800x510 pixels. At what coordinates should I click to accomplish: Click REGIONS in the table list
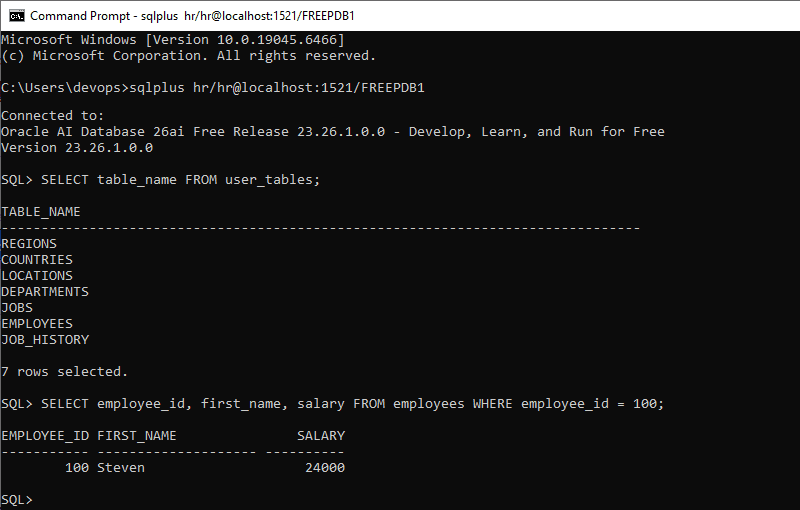29,243
